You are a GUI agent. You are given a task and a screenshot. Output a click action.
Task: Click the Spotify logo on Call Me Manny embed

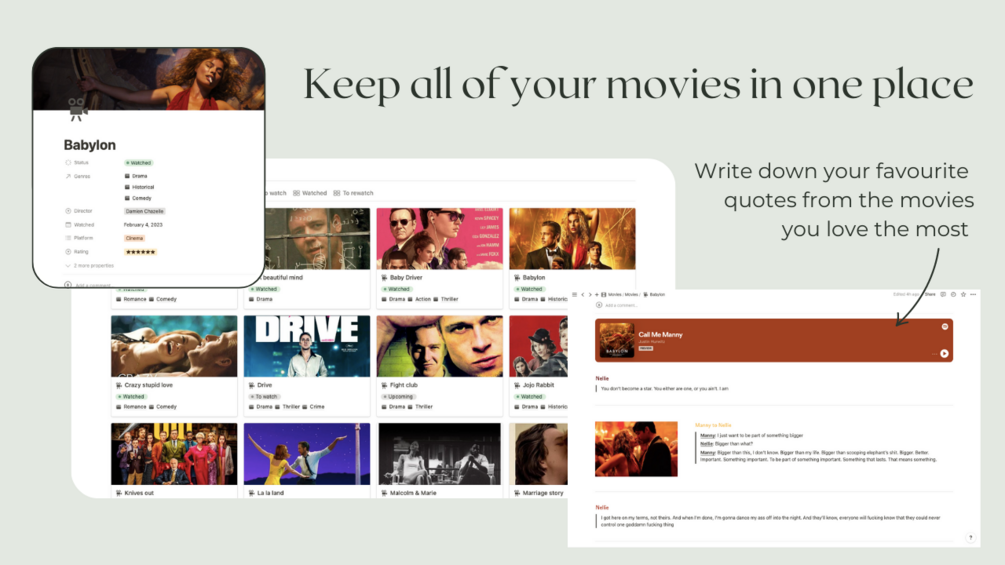pos(944,327)
